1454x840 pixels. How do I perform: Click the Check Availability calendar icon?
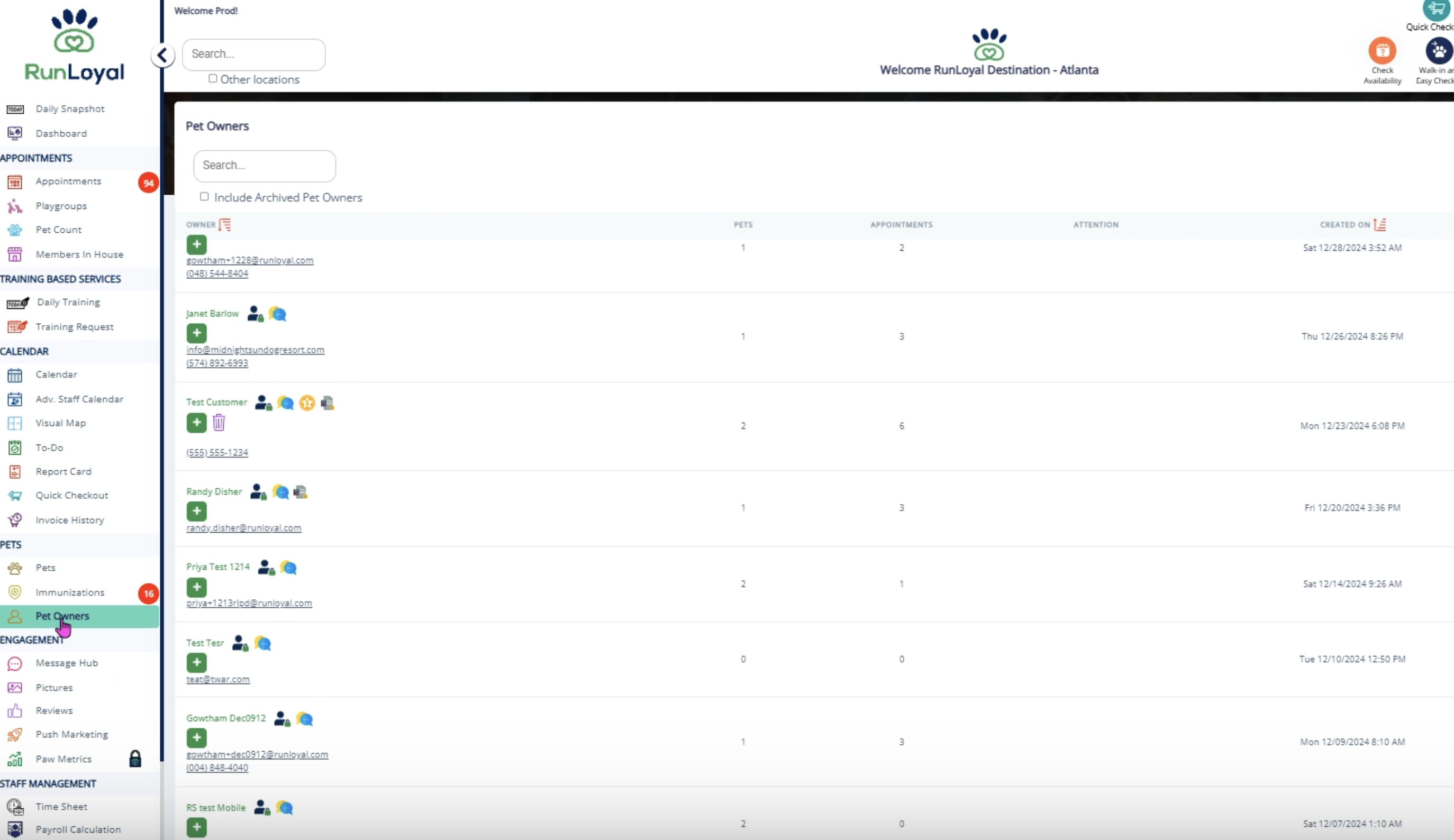tap(1382, 51)
